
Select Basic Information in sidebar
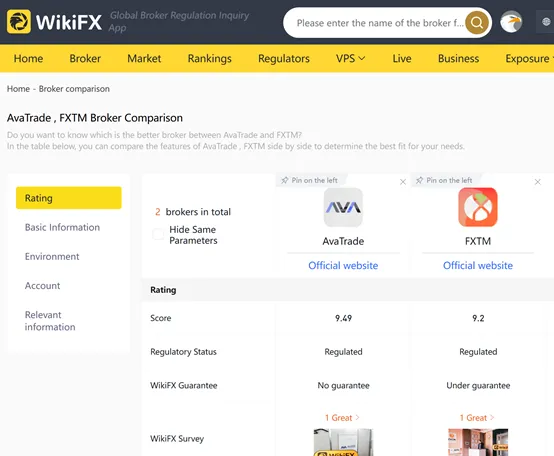coord(63,227)
